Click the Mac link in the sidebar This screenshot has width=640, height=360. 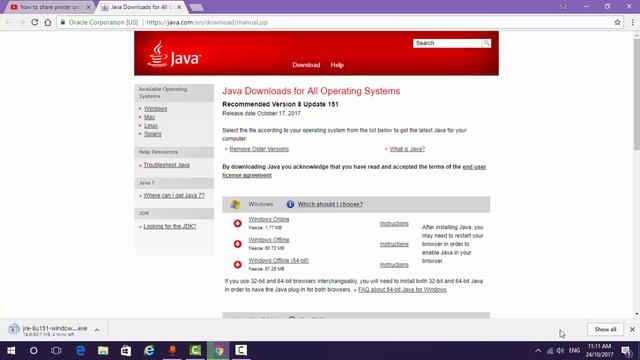click(149, 117)
